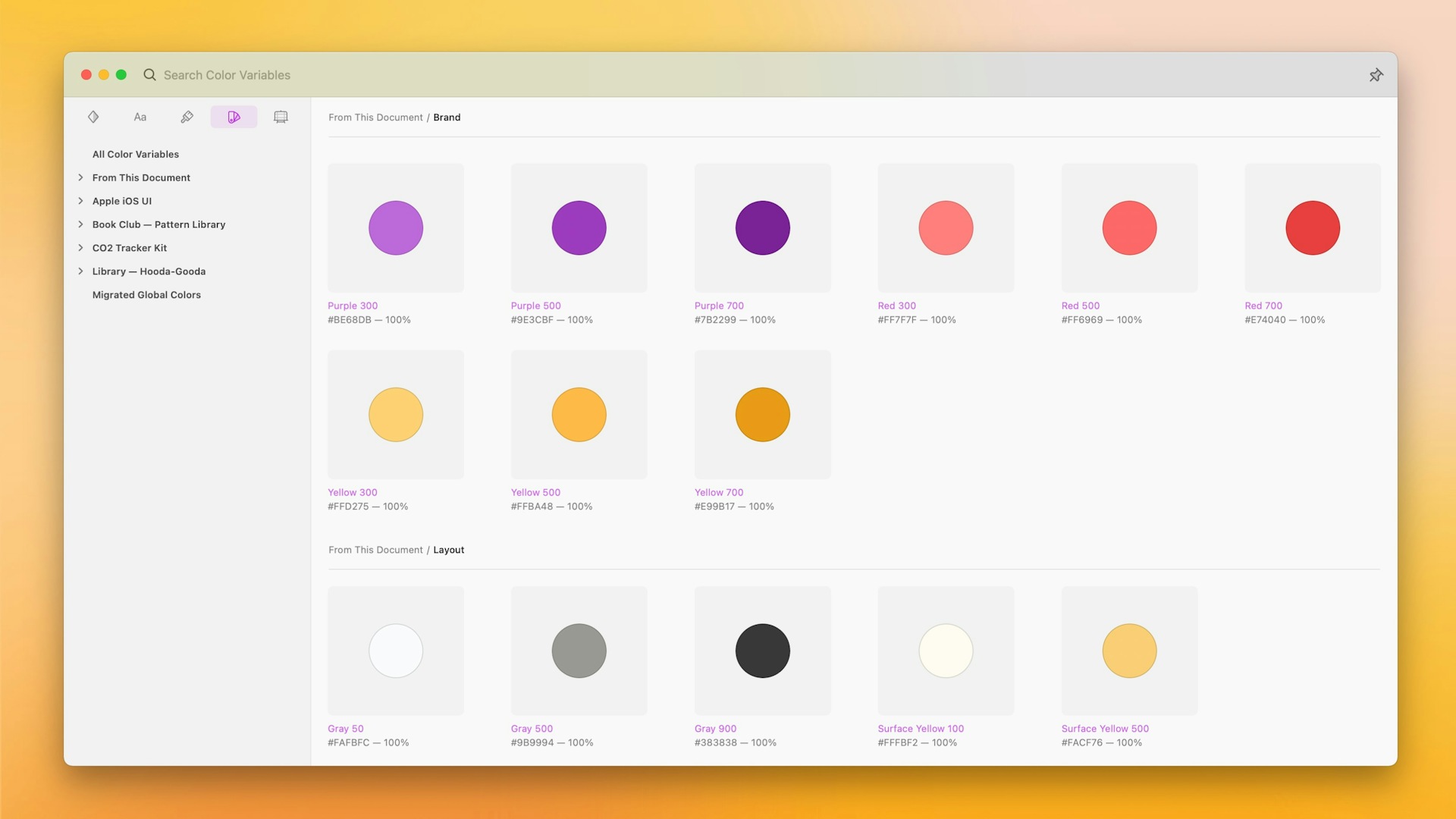1456x819 pixels.
Task: Click the Layout breadcrumb label
Action: coord(449,550)
